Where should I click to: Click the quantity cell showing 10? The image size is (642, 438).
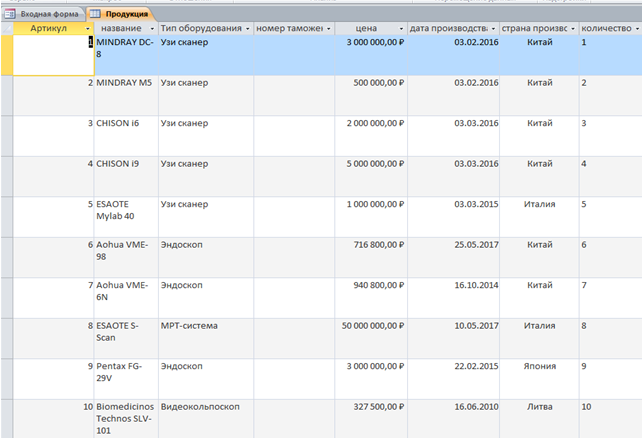point(610,419)
